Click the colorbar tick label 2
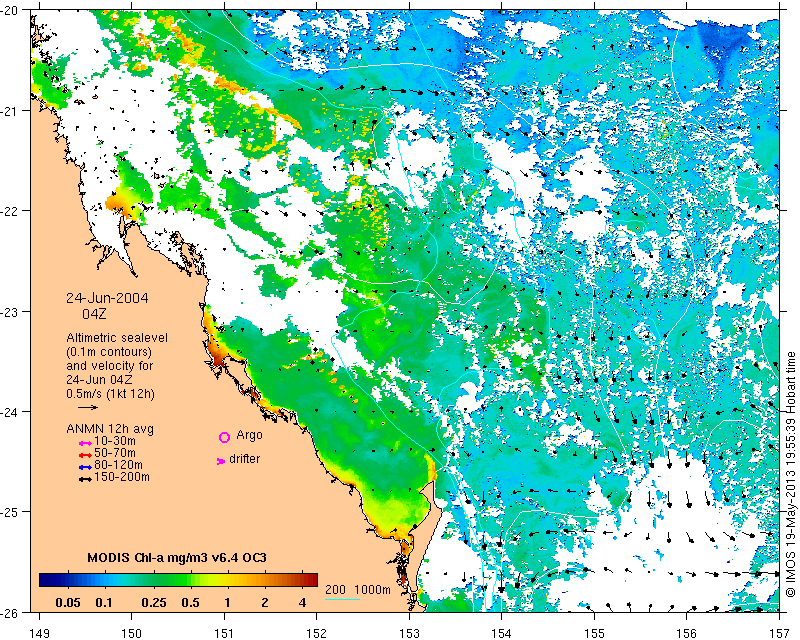Image resolution: width=800 pixels, height=640 pixels. point(265,602)
